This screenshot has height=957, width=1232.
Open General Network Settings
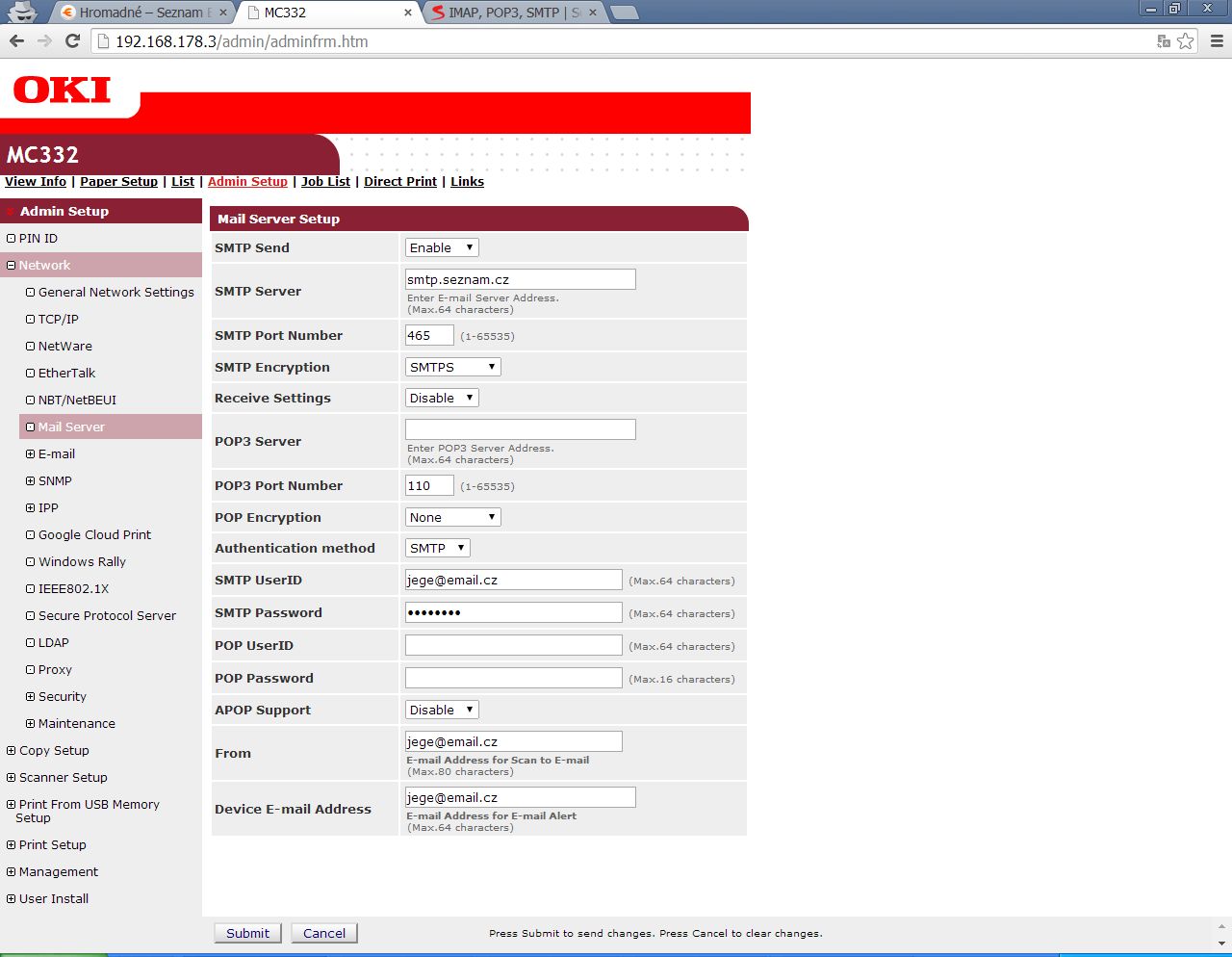click(116, 292)
